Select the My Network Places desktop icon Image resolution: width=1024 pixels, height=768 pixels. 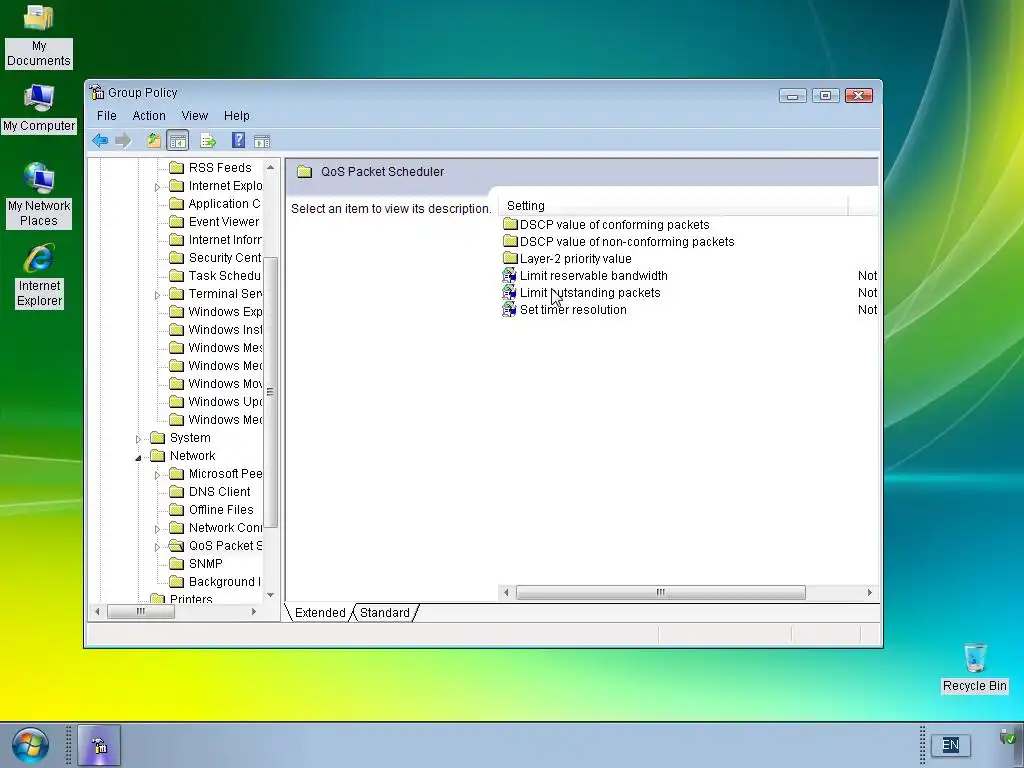[39, 195]
